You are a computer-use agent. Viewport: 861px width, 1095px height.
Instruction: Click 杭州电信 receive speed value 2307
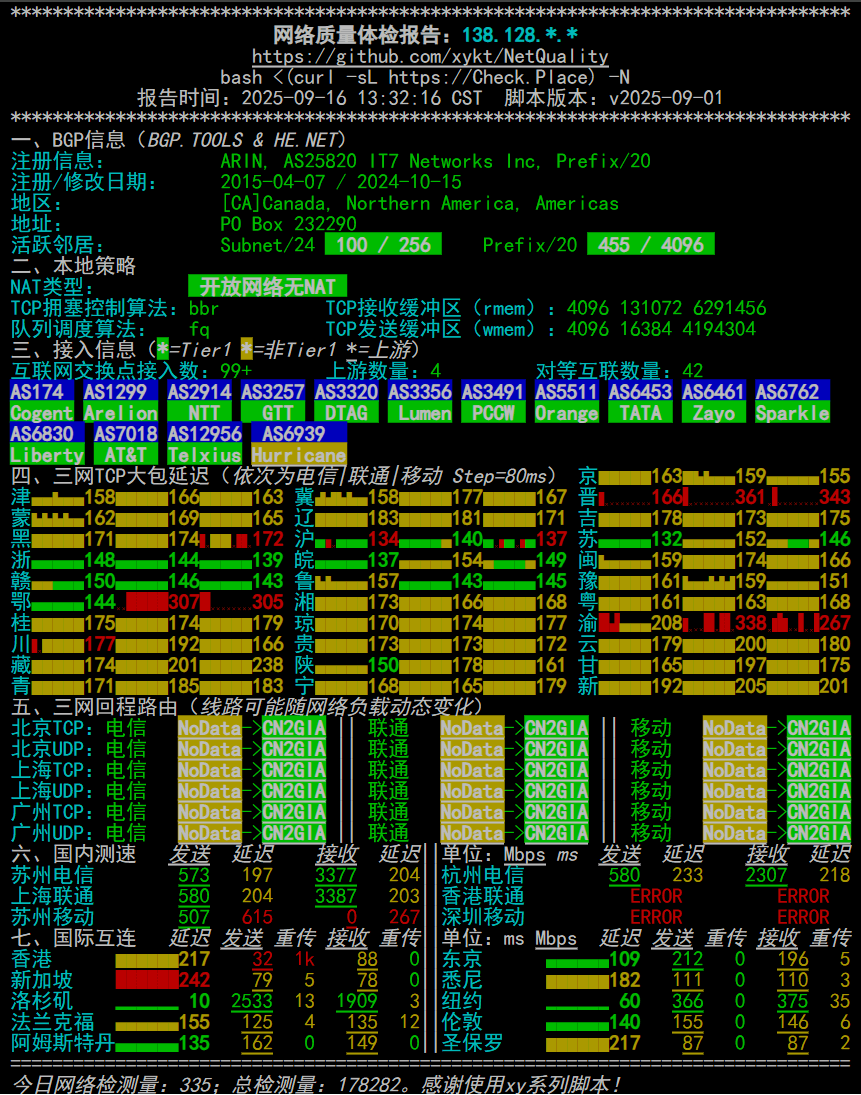(x=766, y=875)
